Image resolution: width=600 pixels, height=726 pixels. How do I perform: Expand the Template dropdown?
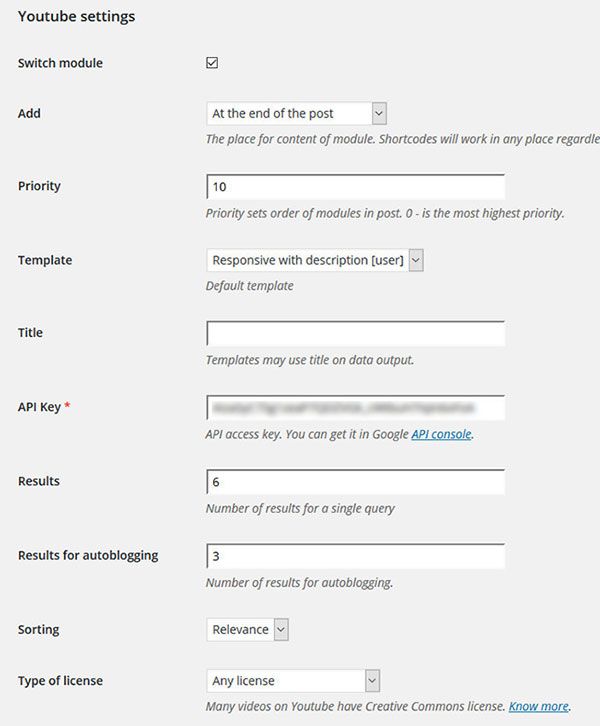315,260
